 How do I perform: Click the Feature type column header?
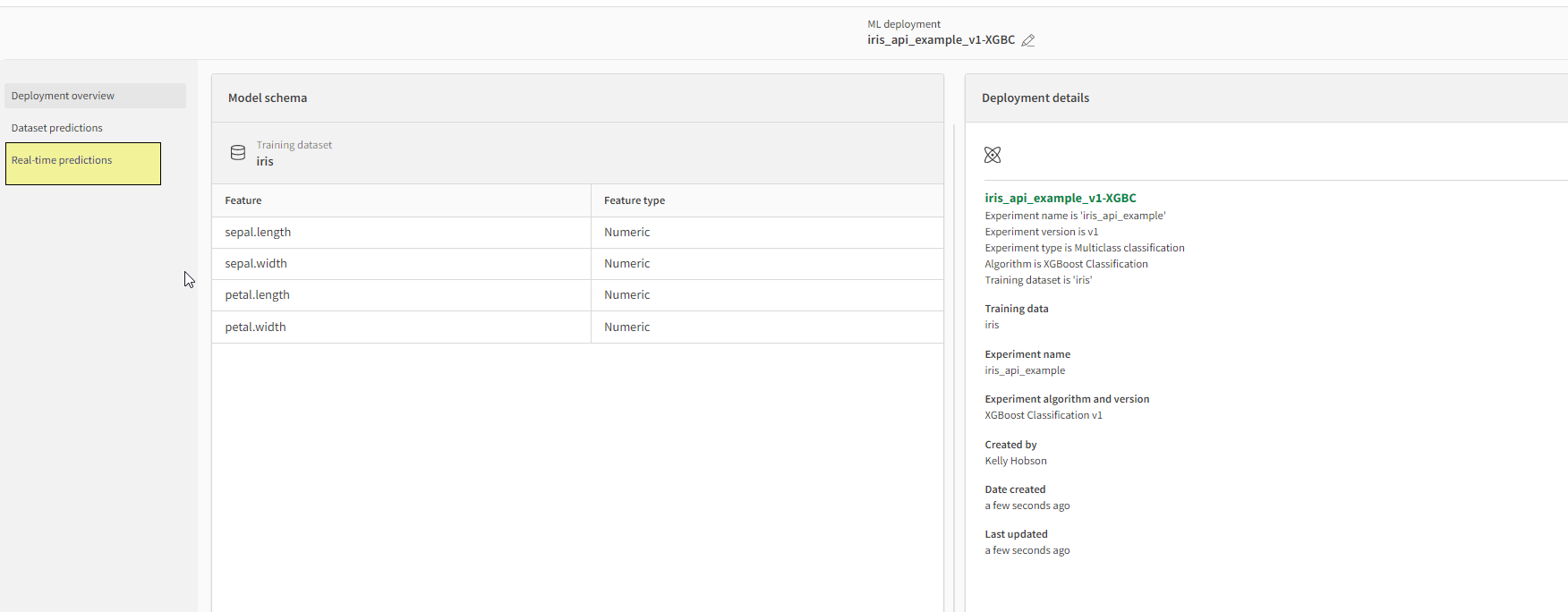click(x=635, y=200)
